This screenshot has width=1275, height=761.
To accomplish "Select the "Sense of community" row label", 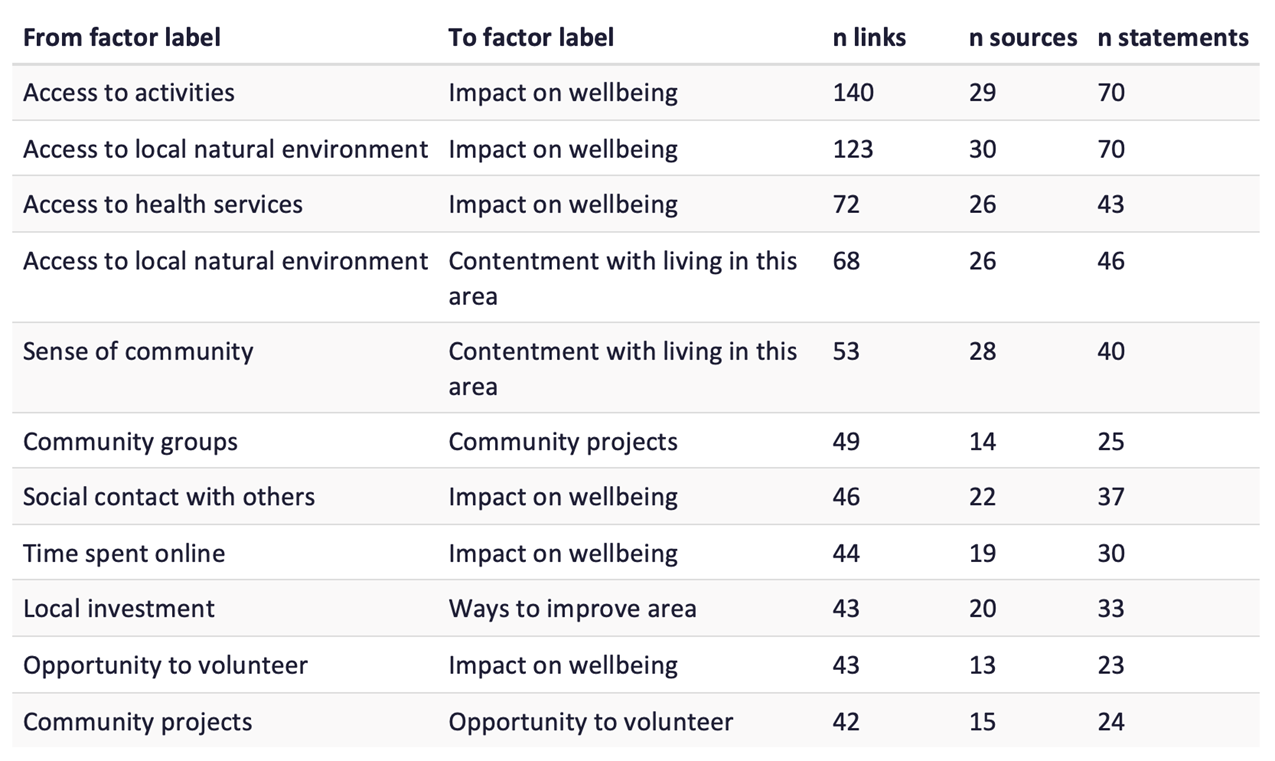I will [138, 352].
